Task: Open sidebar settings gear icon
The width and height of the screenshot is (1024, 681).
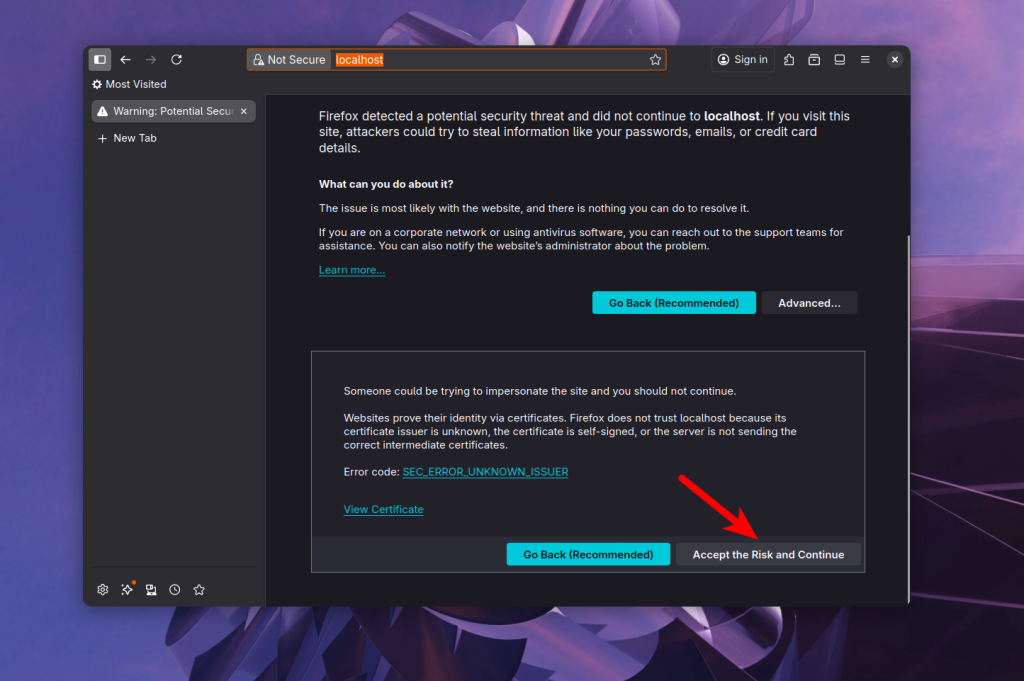Action: pos(102,590)
